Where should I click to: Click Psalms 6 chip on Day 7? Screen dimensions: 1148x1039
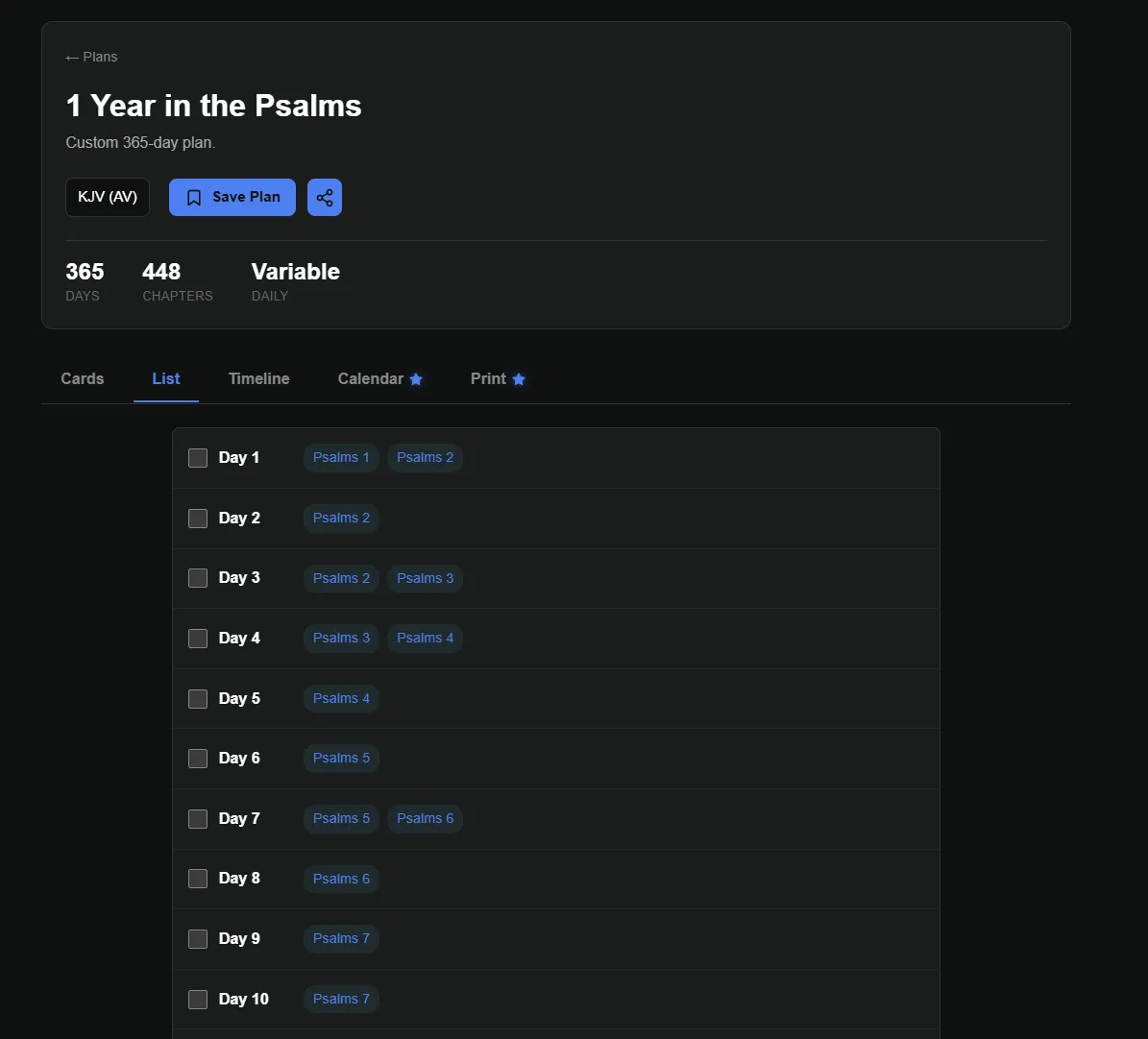coord(425,818)
